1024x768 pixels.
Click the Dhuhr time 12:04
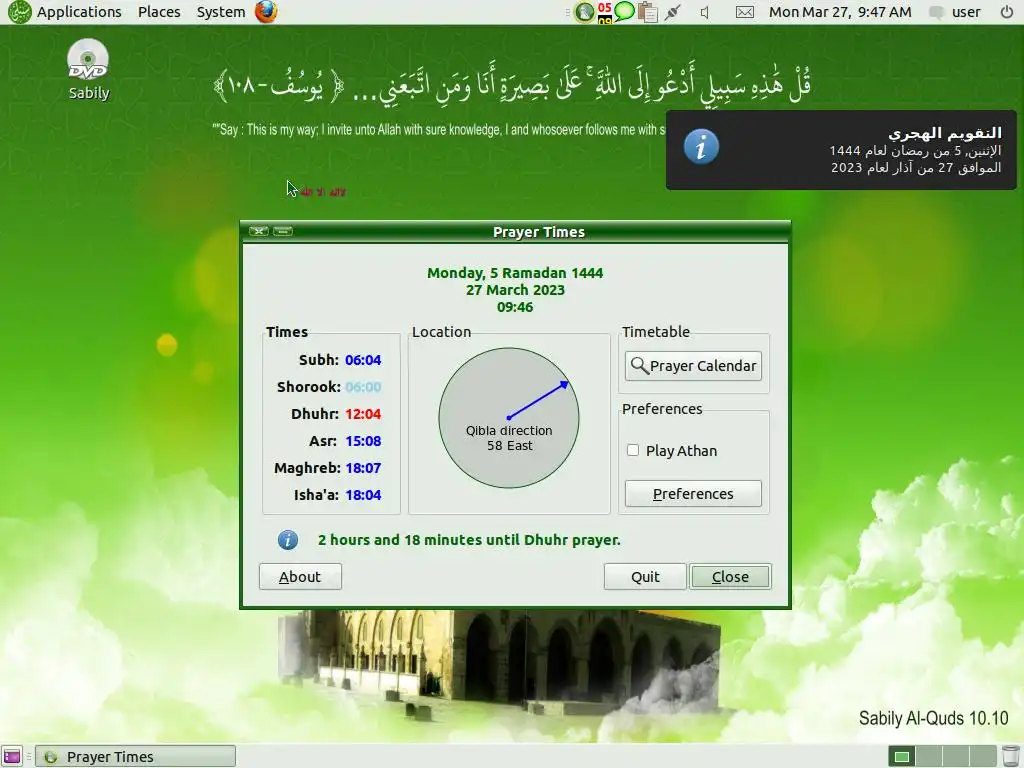point(363,414)
